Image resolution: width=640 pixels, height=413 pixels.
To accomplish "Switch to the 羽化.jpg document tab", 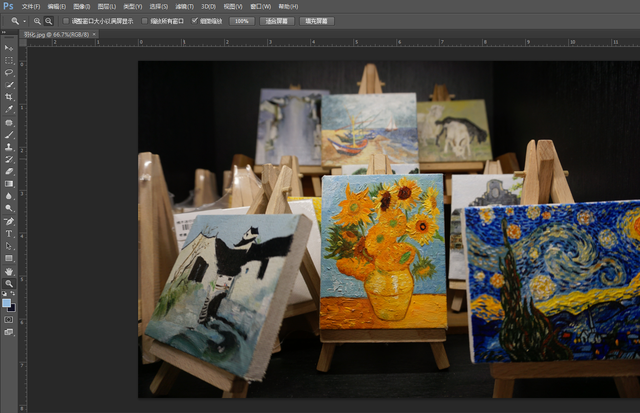I will pos(45,34).
